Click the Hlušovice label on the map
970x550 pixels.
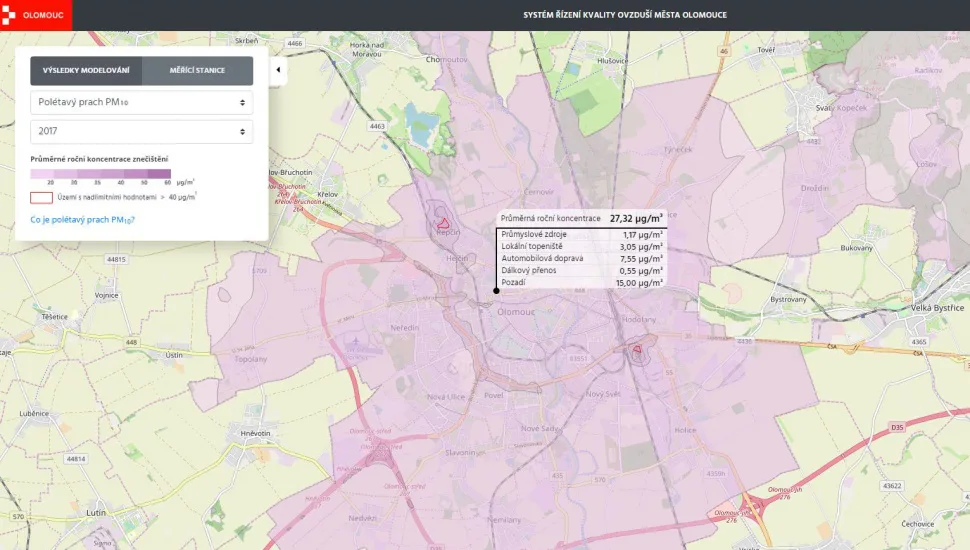[612, 61]
